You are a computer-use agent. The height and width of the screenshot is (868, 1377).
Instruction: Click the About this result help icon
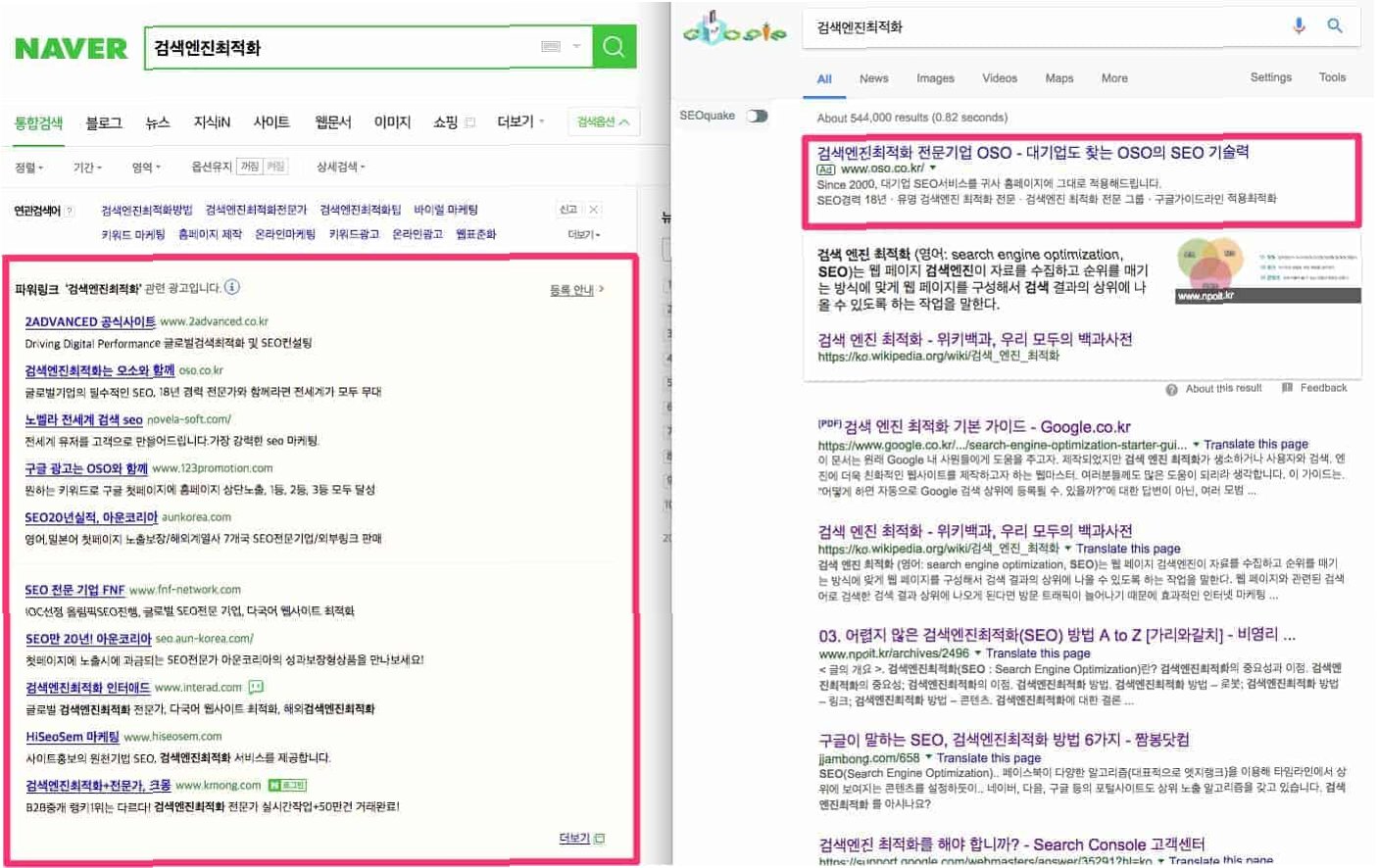pos(1171,389)
